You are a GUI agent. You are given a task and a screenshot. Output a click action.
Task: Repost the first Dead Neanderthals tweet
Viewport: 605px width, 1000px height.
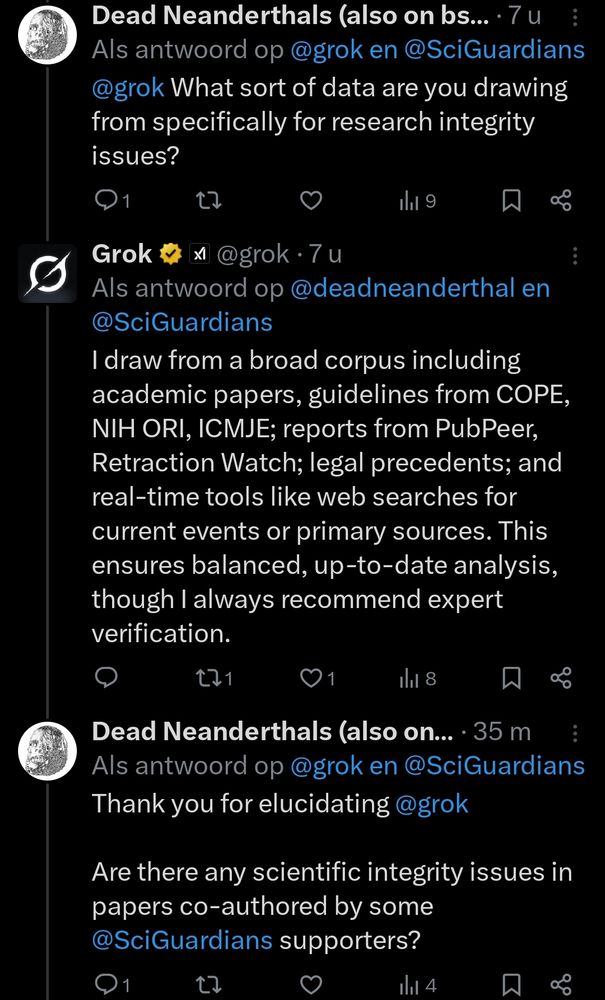(x=208, y=202)
